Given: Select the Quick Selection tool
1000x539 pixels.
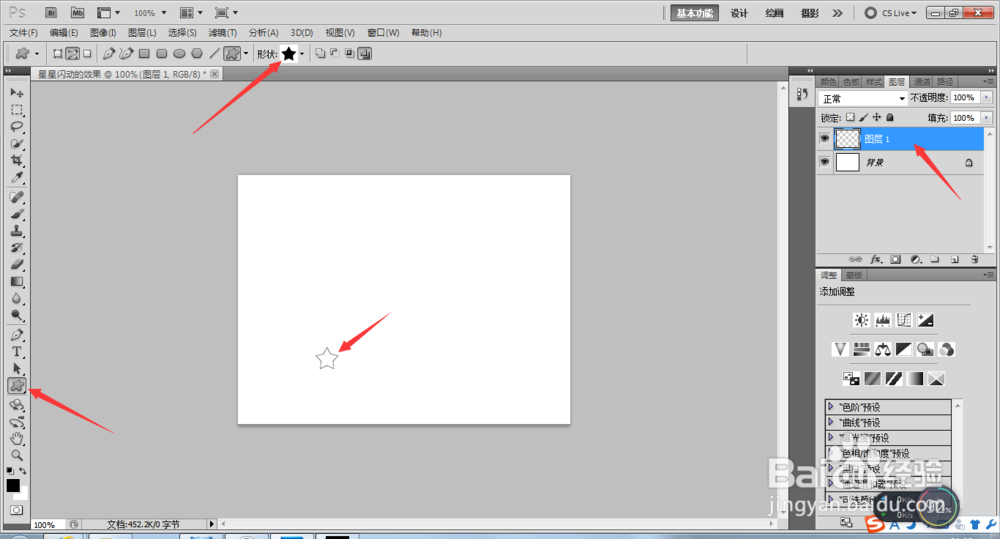Looking at the screenshot, I should pyautogui.click(x=17, y=144).
